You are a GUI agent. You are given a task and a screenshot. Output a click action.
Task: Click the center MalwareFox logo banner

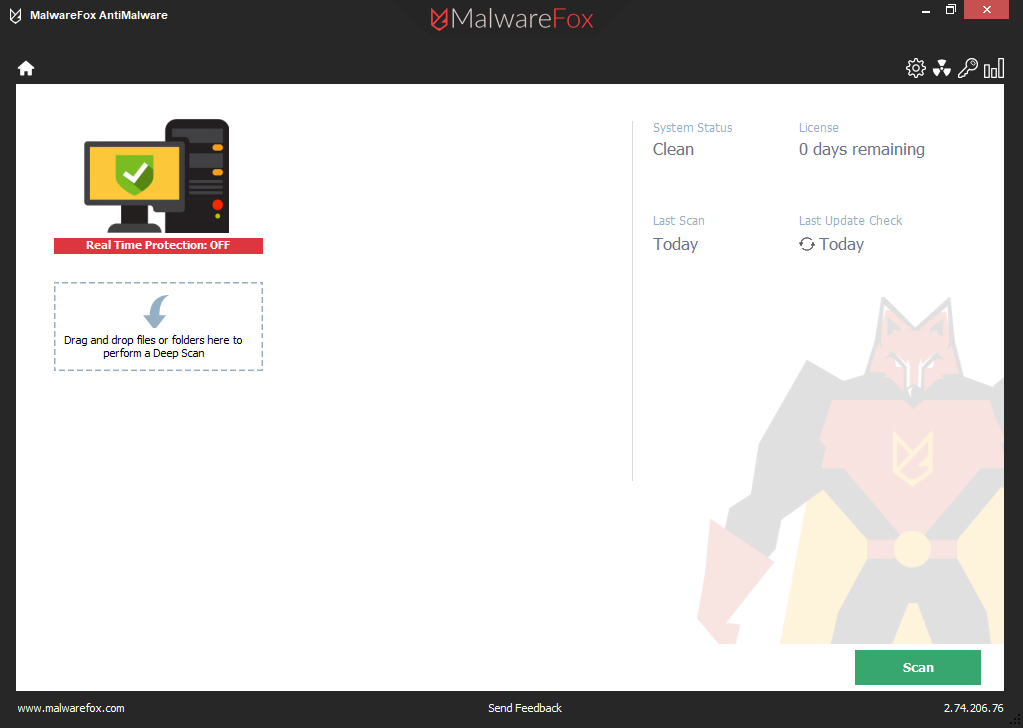(512, 18)
